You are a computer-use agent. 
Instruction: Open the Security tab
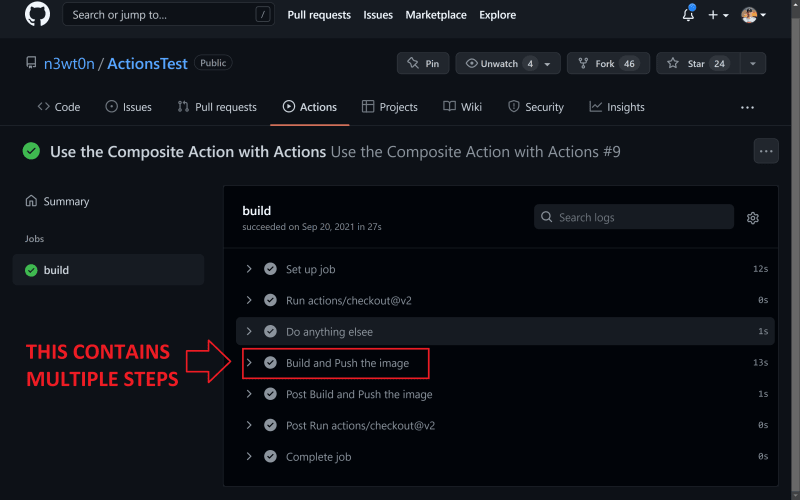536,107
